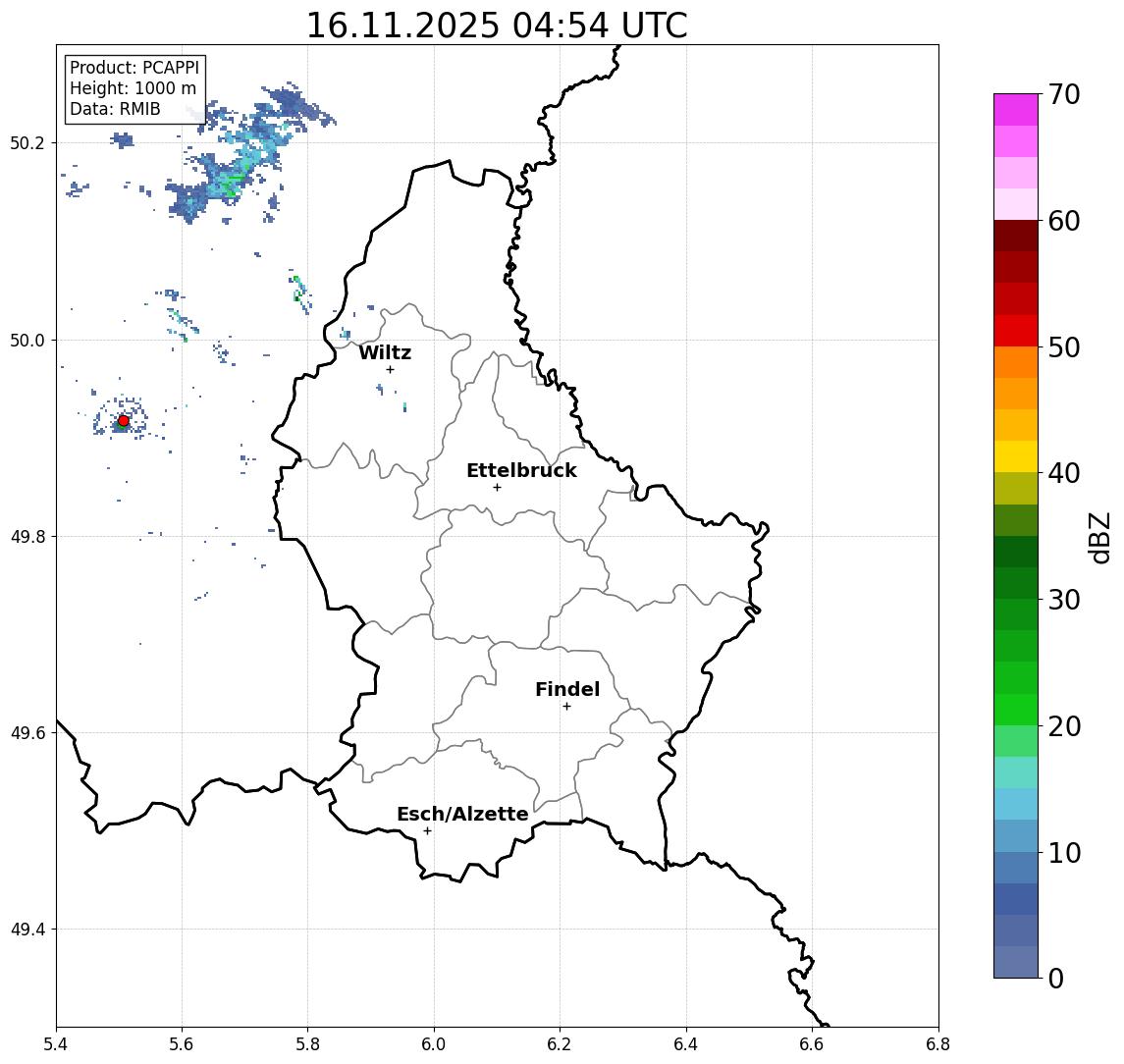
Task: Click the magenta top colorbar swatch
Action: tap(1016, 110)
